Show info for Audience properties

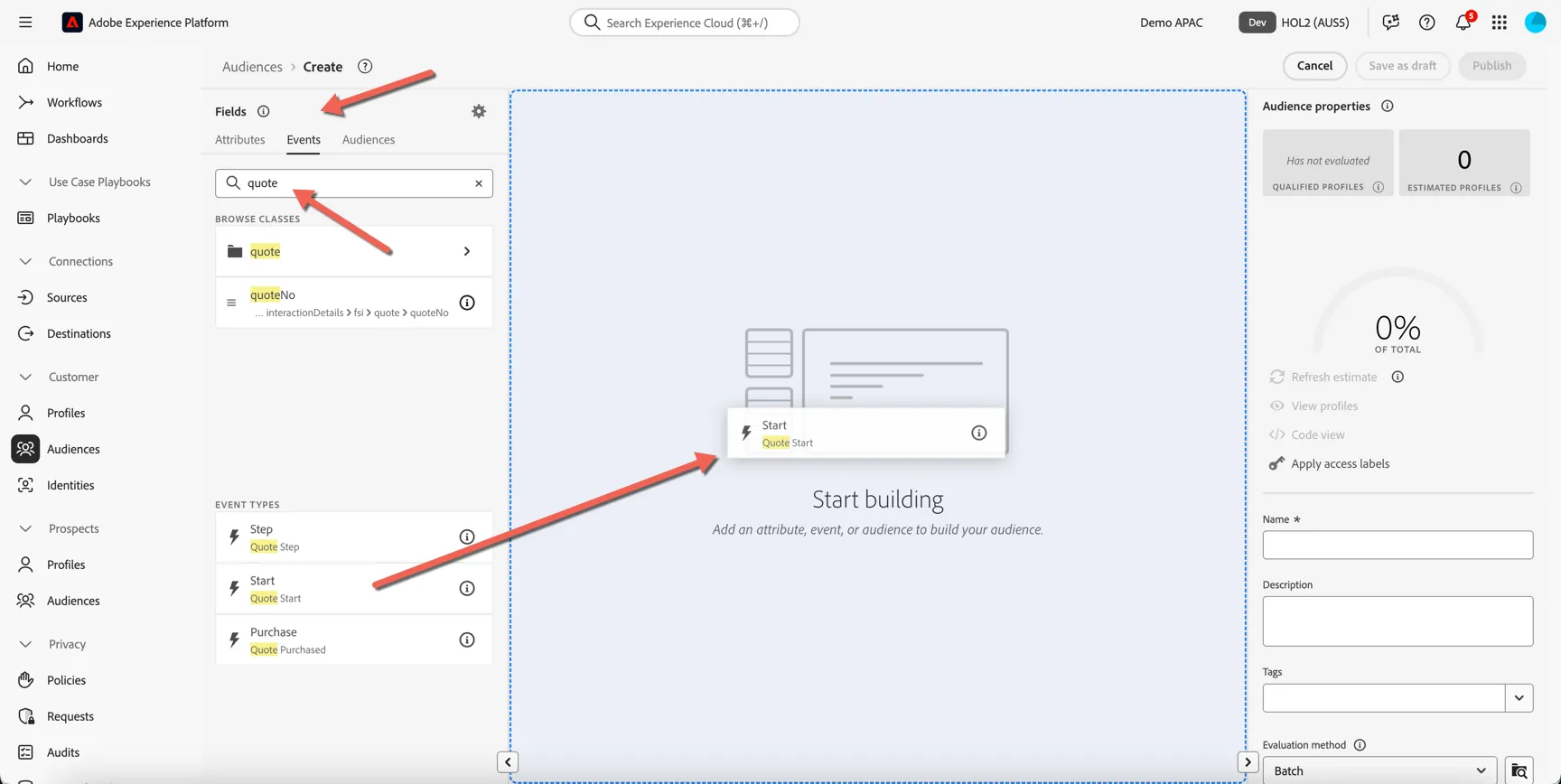1388,107
